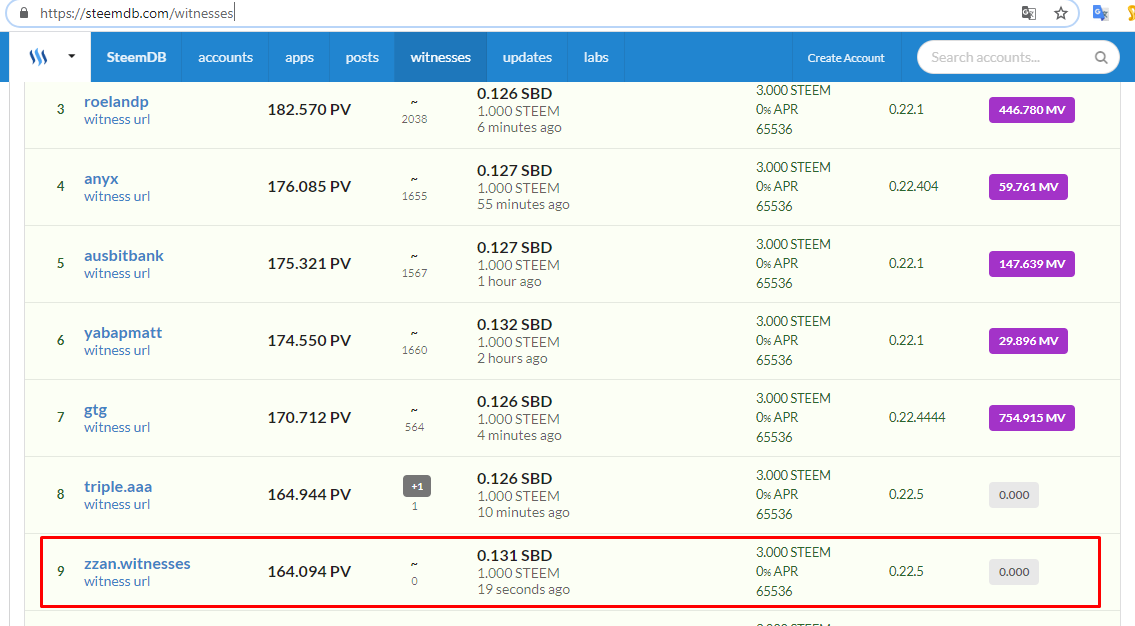Open roelandp witness profile
This screenshot has height=626, width=1135.
click(x=116, y=101)
